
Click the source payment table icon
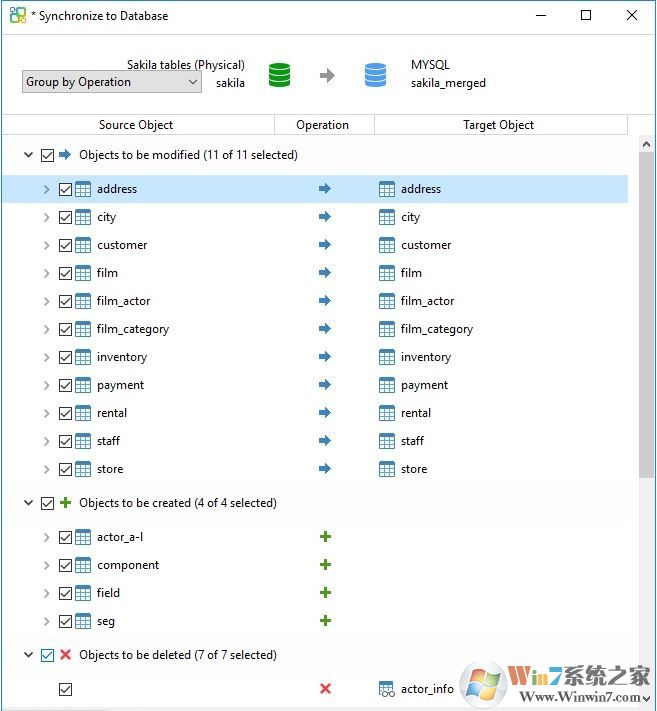[83, 385]
